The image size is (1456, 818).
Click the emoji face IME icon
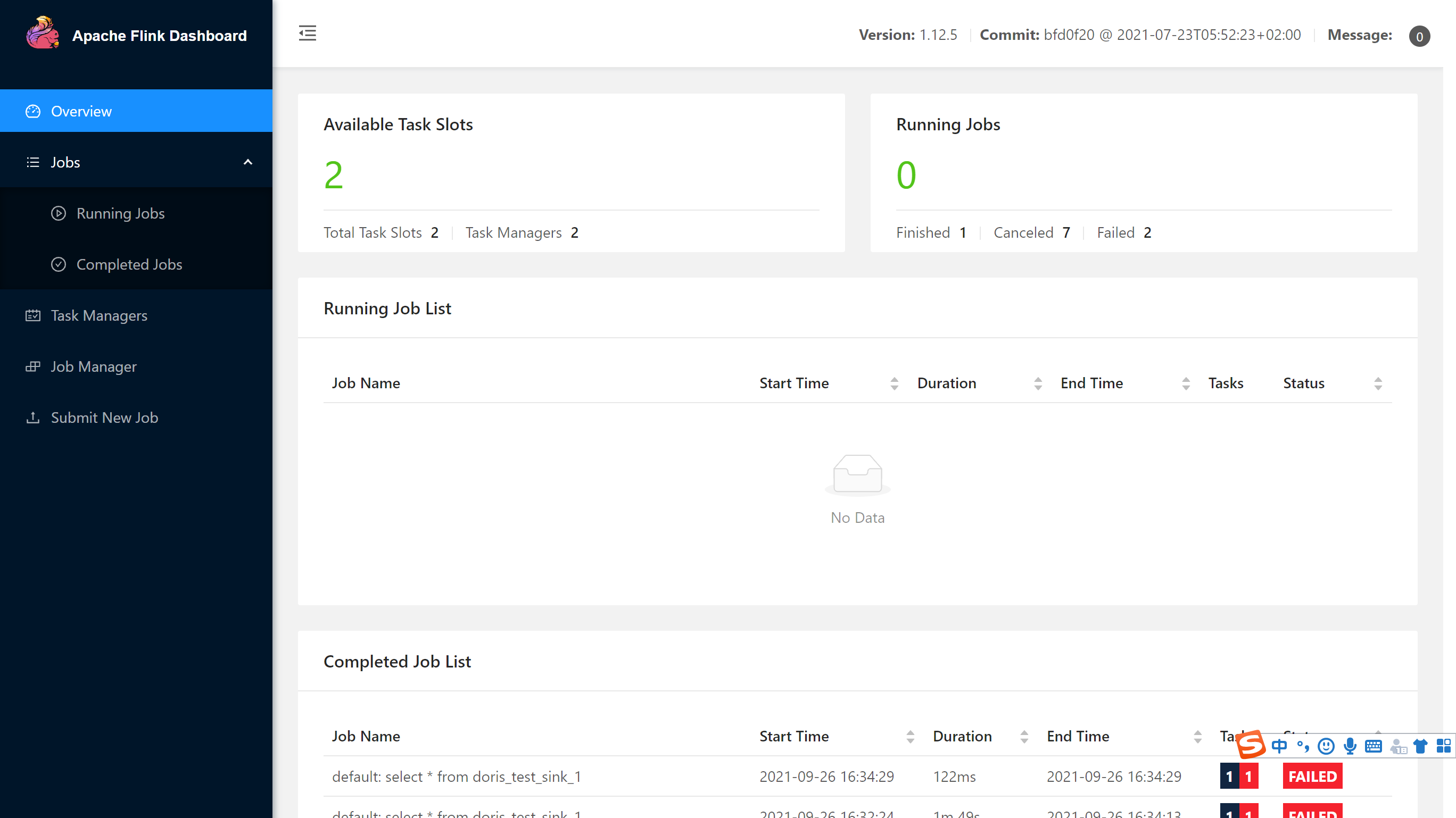tap(1326, 746)
